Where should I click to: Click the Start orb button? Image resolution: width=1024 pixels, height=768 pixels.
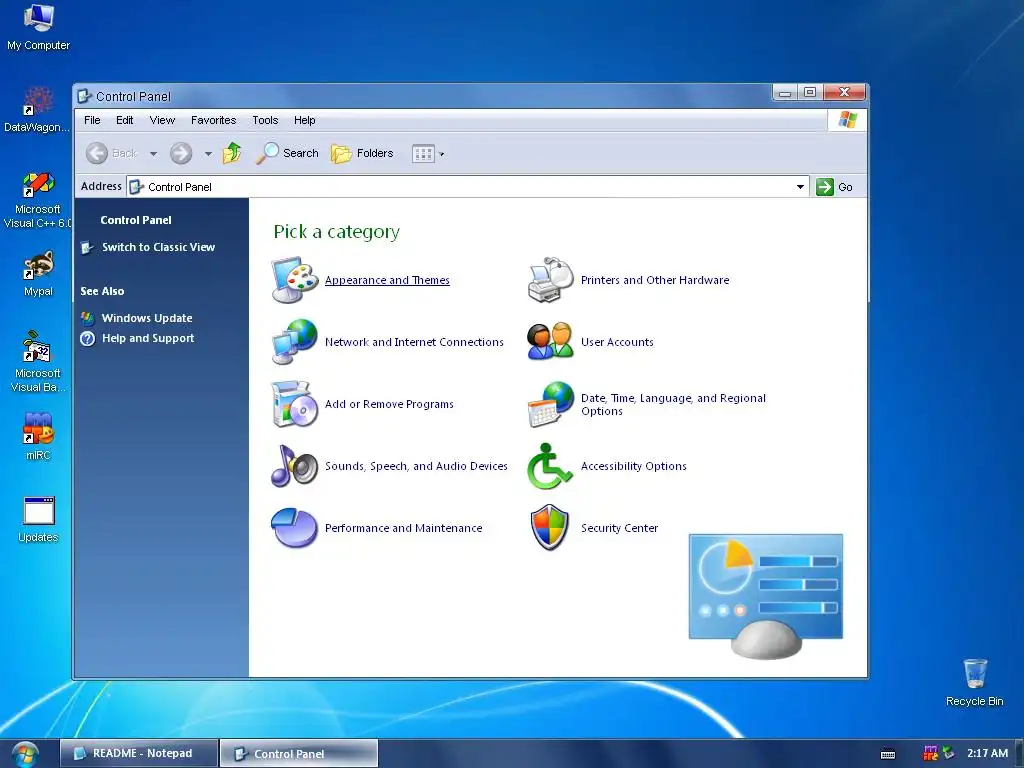click(24, 754)
